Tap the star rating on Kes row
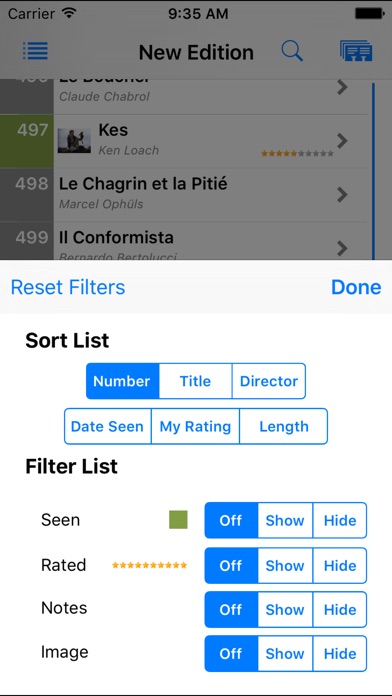Image resolution: width=392 pixels, height=696 pixels. [297, 154]
